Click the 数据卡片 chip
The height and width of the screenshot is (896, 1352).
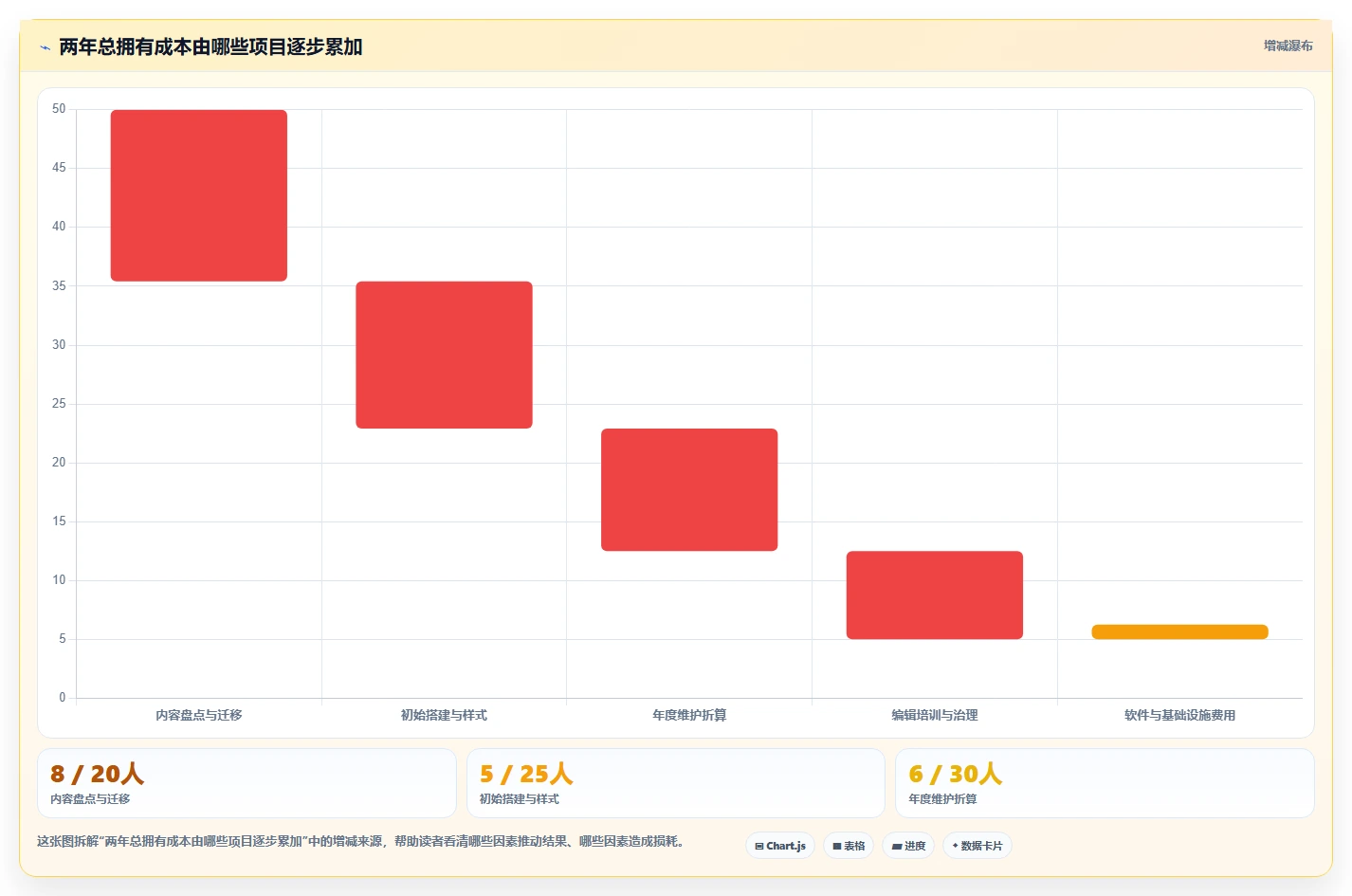point(977,846)
